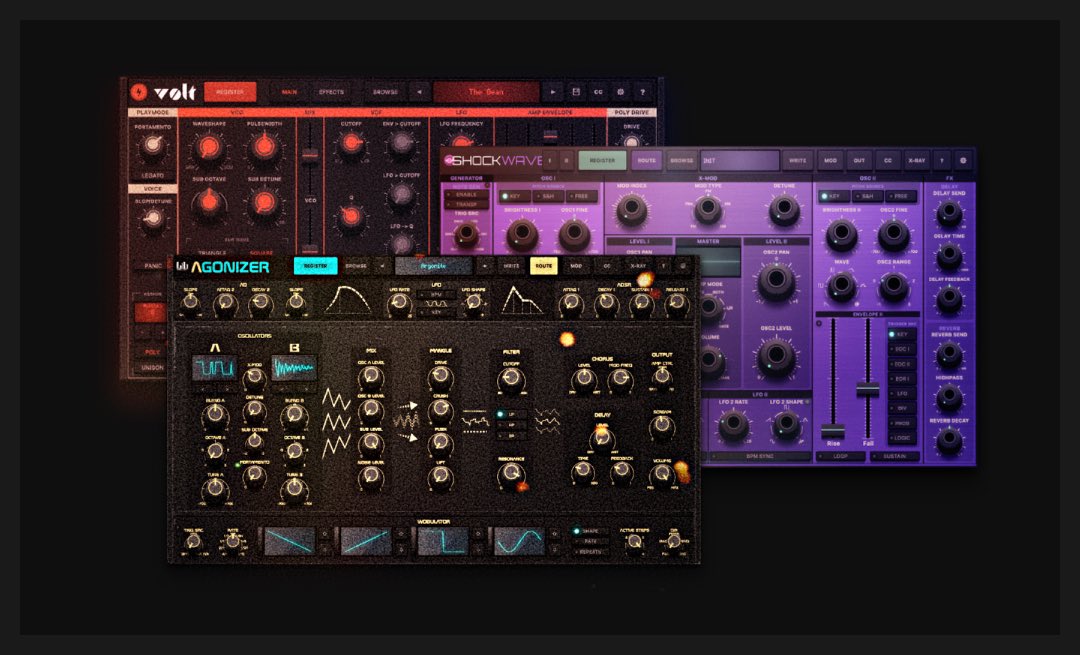1080x655 pixels.
Task: Click the Shockwave WRITE button
Action: [x=798, y=160]
